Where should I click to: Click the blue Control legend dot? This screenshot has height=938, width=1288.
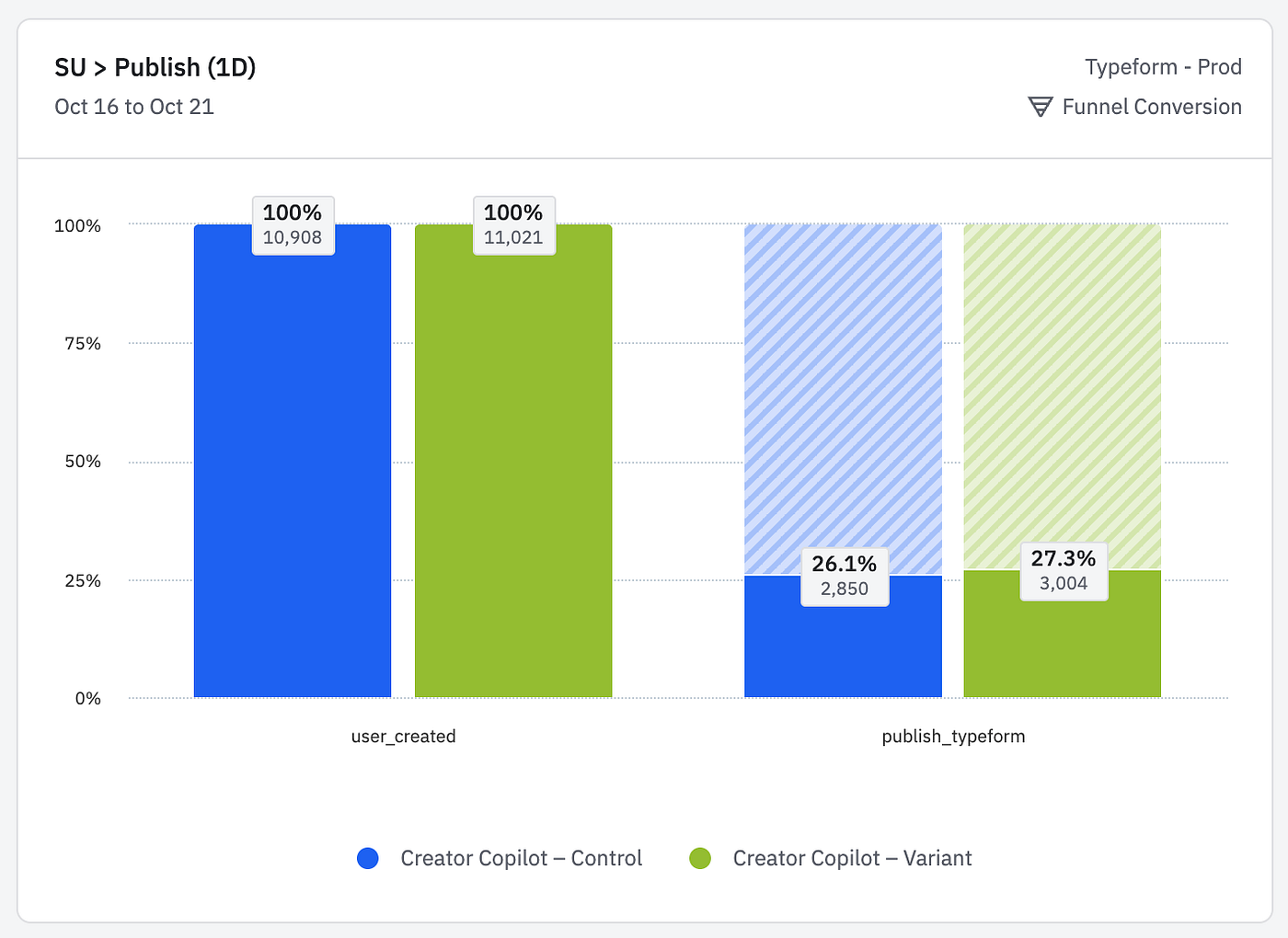(x=368, y=858)
